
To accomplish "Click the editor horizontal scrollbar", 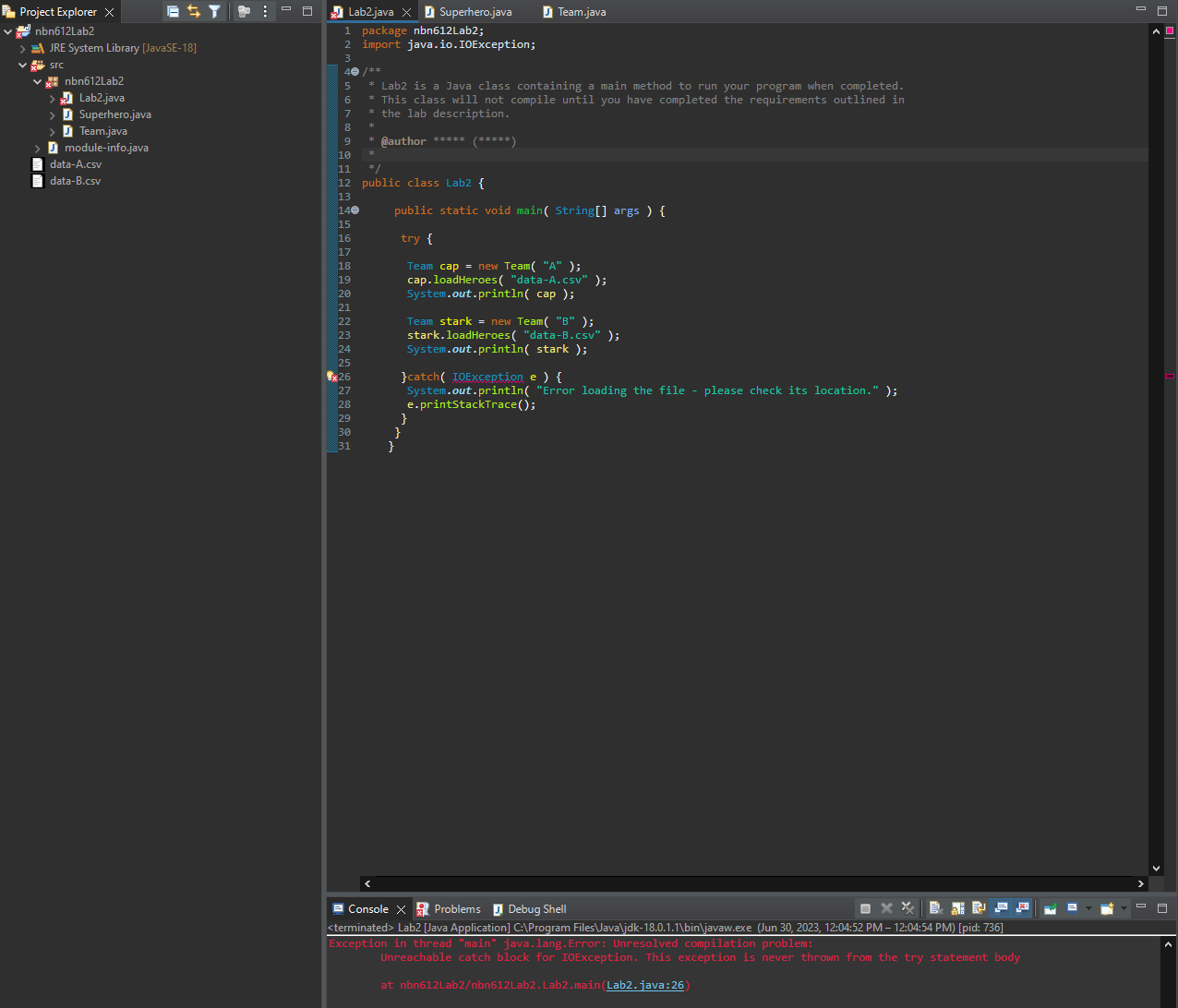I will tap(752, 883).
